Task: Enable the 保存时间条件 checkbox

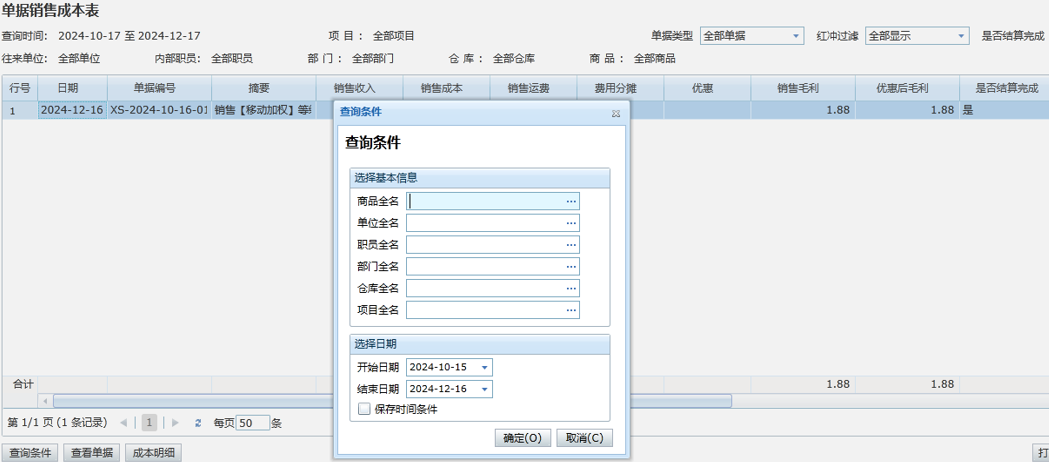Action: point(364,409)
